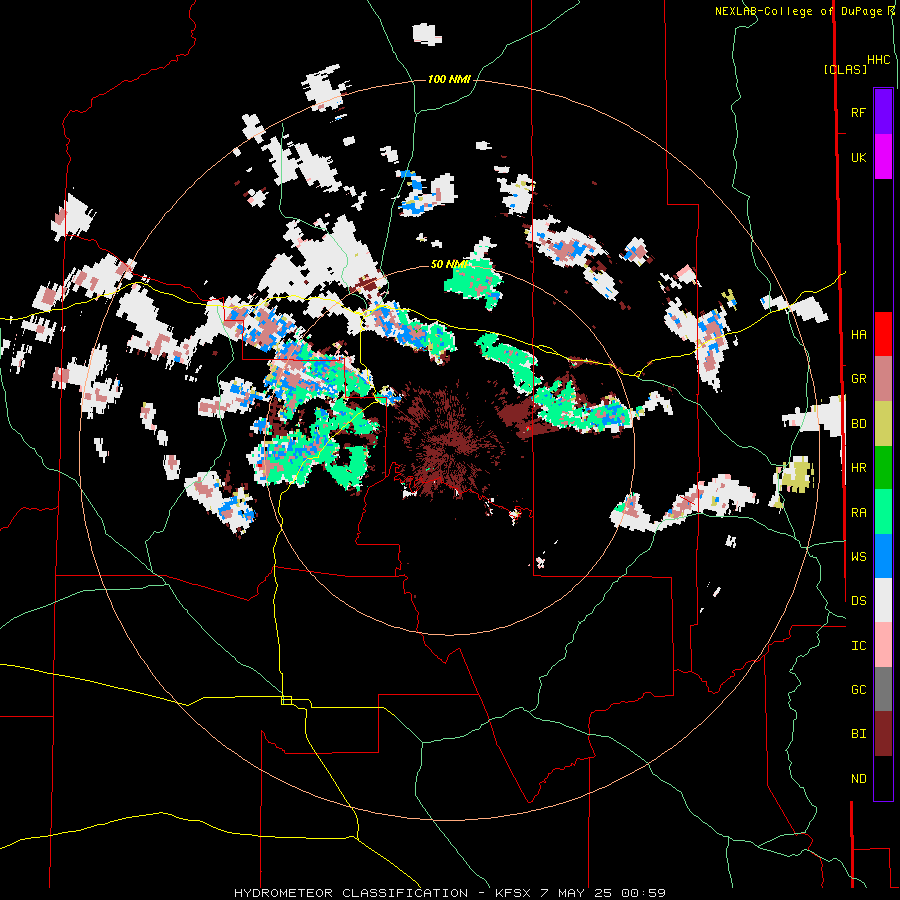Click the small yellow square highway junction marker

click(286, 700)
